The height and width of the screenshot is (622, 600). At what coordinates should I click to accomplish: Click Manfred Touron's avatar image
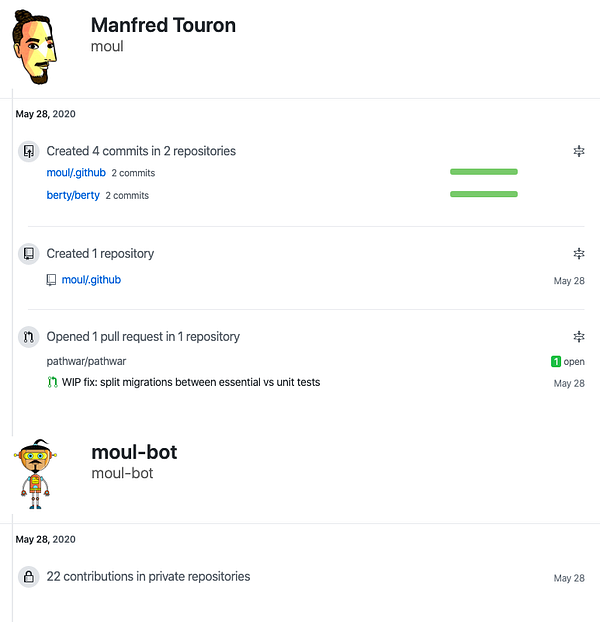tap(34, 47)
